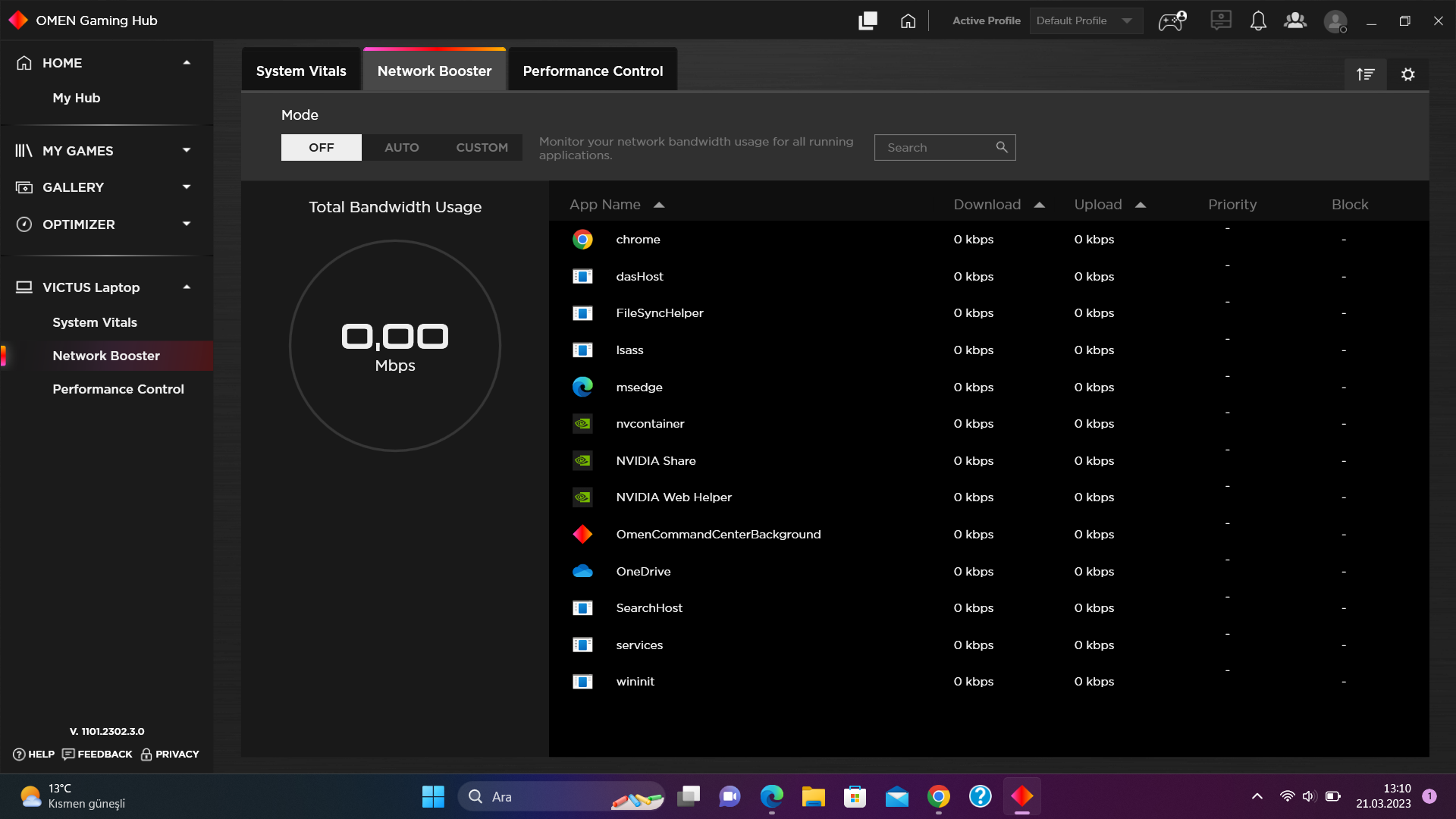Click the search magnifier icon
1456x819 pixels.
point(1002,147)
